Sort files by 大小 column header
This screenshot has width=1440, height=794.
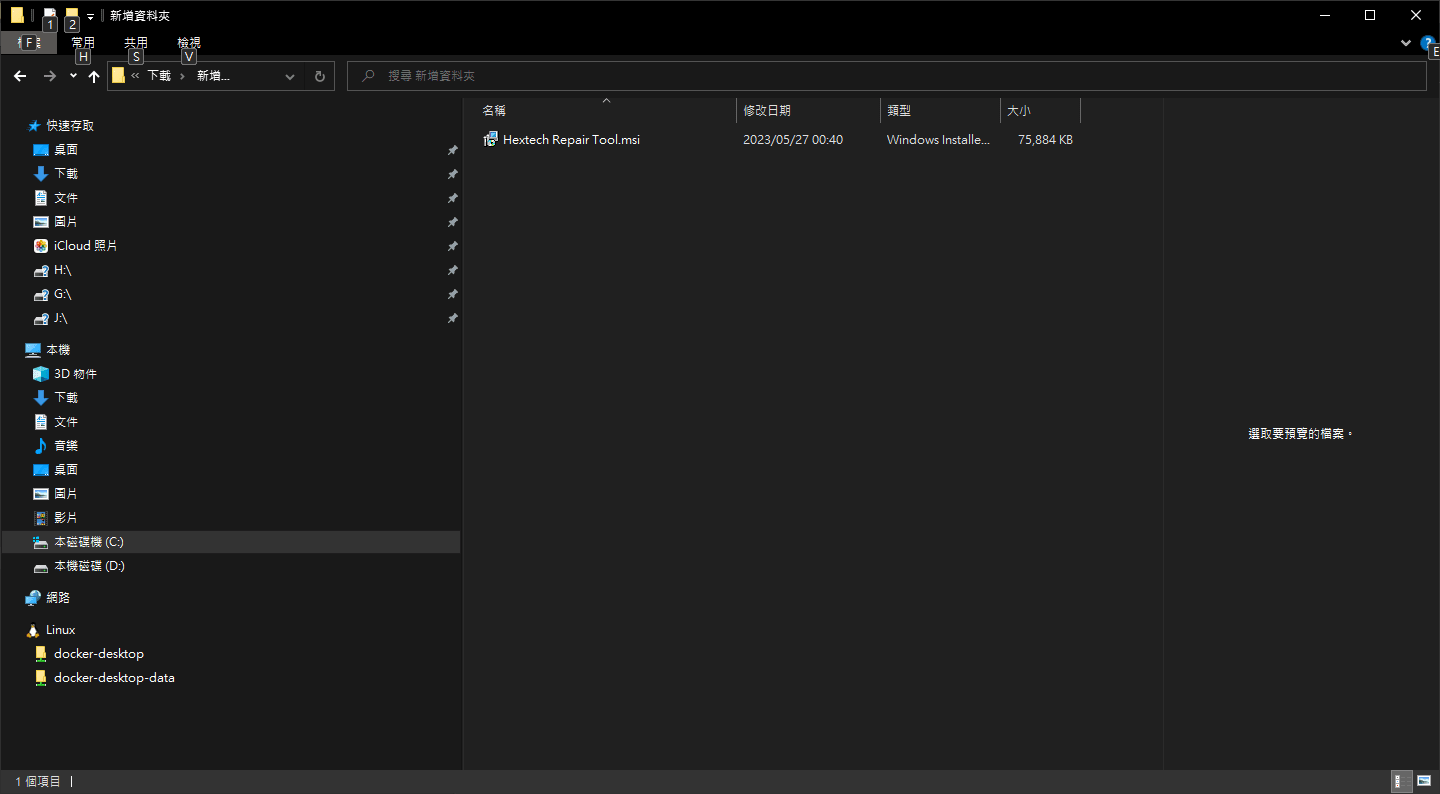pos(1019,111)
